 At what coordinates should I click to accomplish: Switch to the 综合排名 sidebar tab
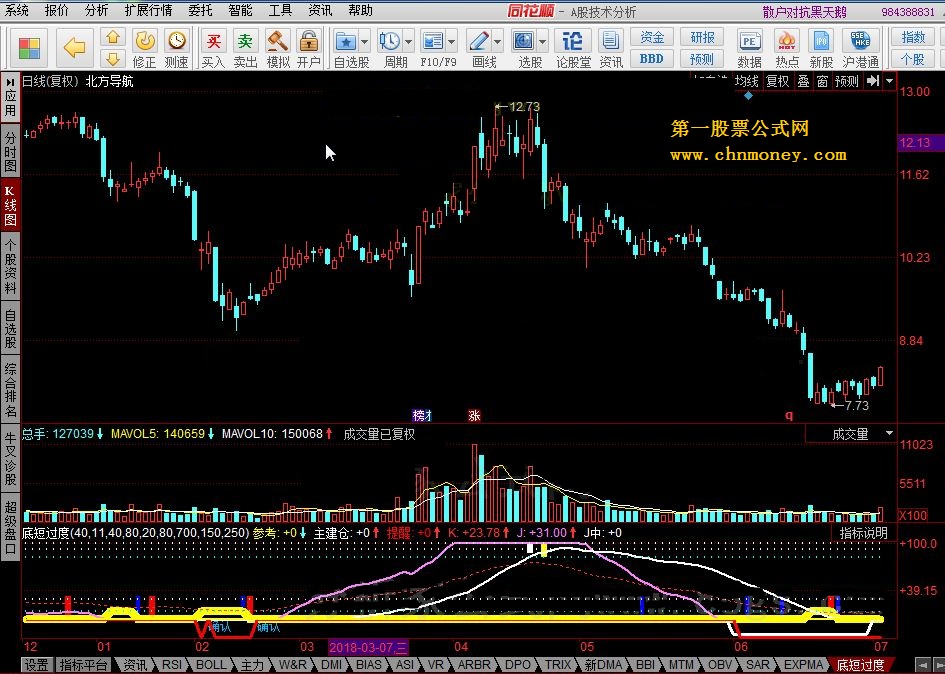[10, 389]
